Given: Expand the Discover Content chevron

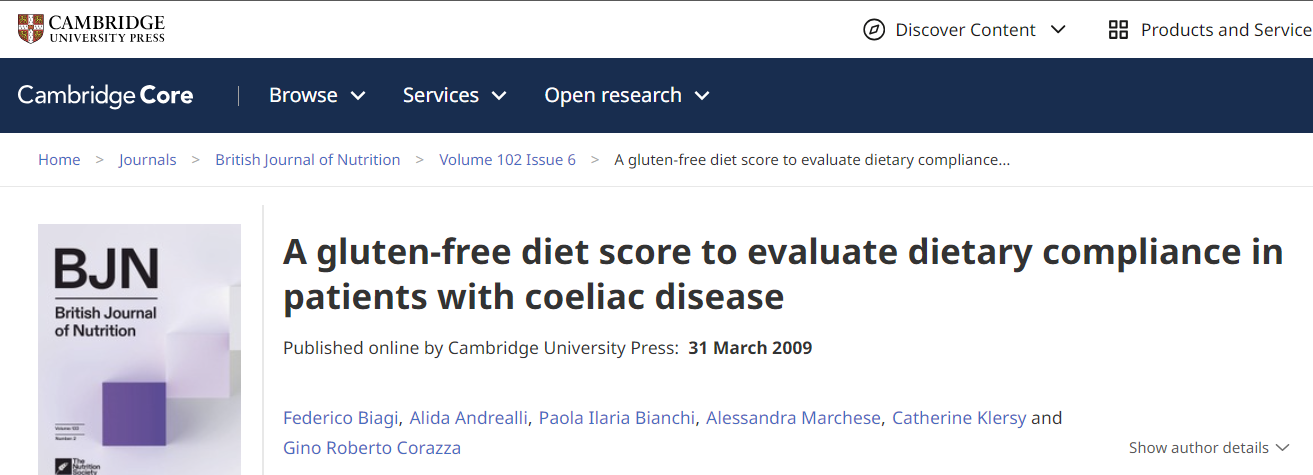Looking at the screenshot, I should pos(1058,30).
